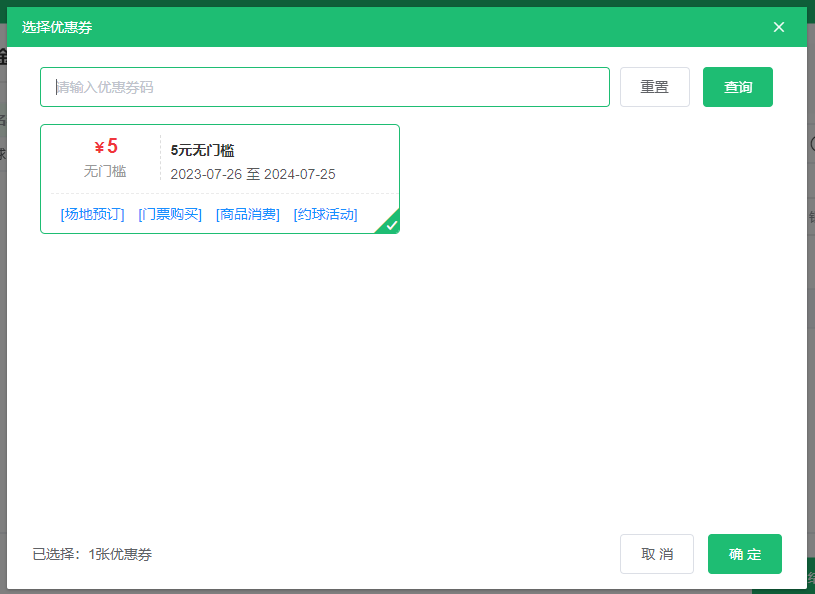815x594 pixels.
Task: Click the red ¥5 coupon amount
Action: 106,147
